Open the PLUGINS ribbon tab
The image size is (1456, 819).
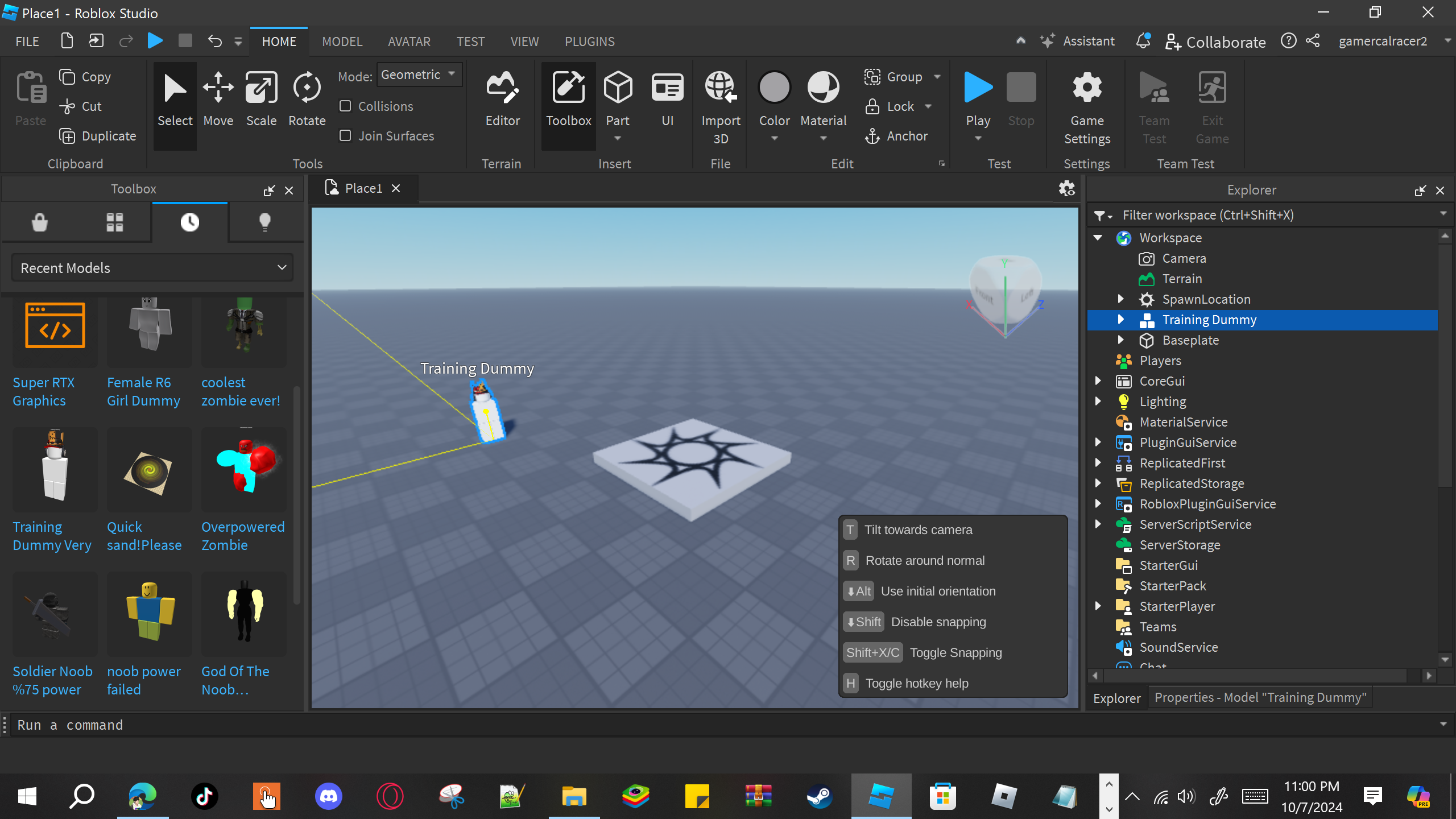pos(589,42)
